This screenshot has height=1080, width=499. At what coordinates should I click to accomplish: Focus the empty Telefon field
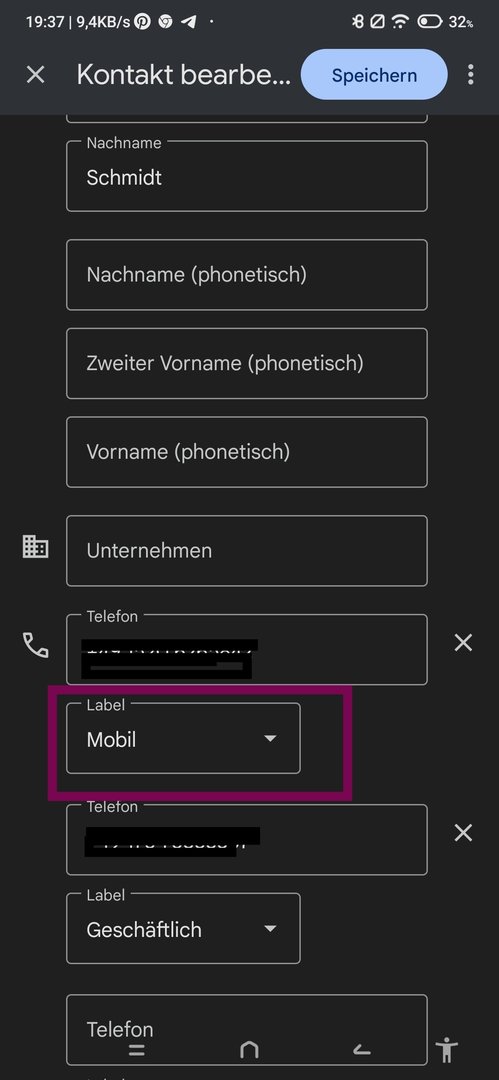[247, 1030]
